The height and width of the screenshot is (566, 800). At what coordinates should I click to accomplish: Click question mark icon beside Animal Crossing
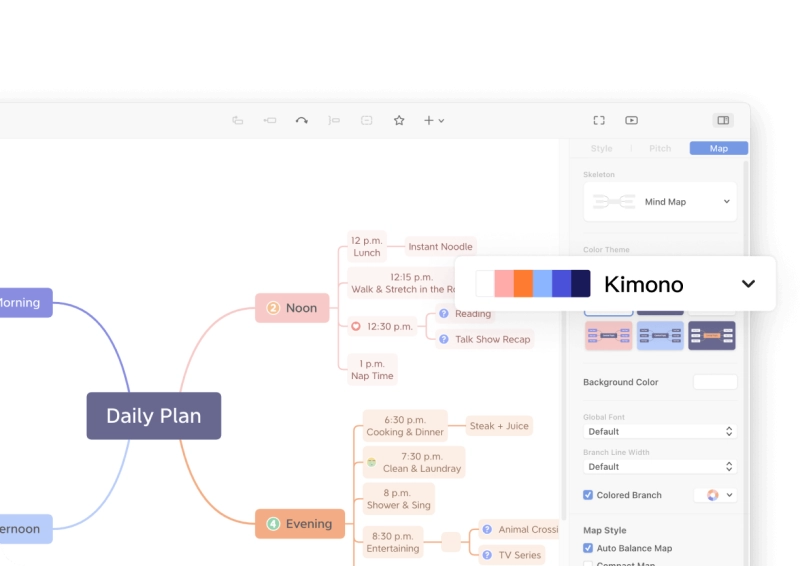(487, 529)
